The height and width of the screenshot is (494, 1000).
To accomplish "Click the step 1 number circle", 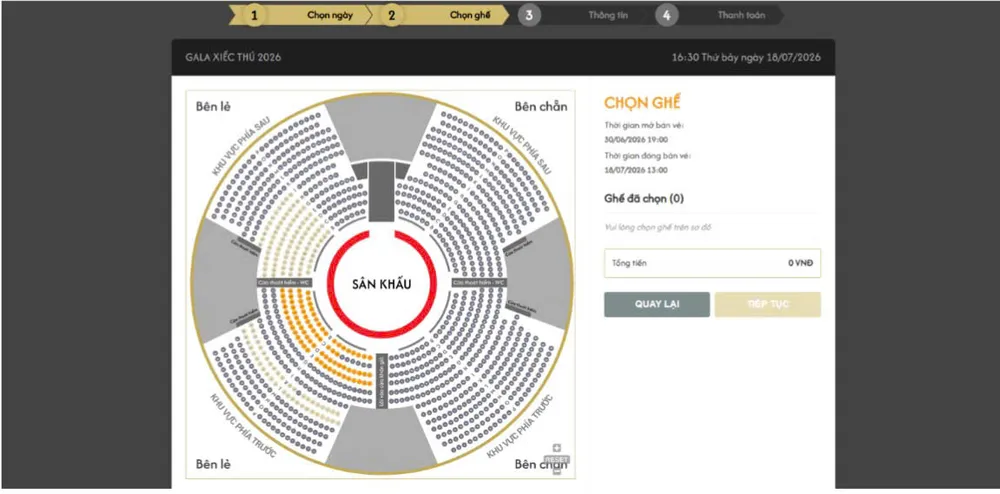I will click(x=254, y=16).
